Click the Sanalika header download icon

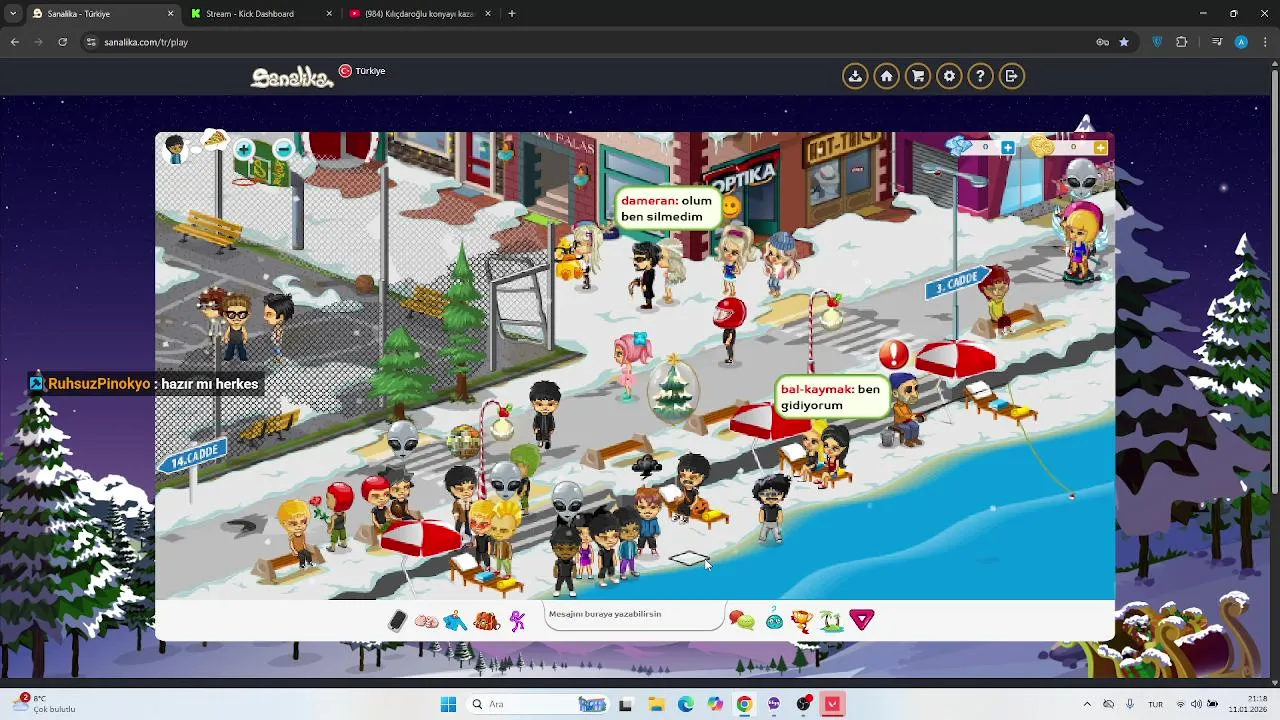point(855,76)
